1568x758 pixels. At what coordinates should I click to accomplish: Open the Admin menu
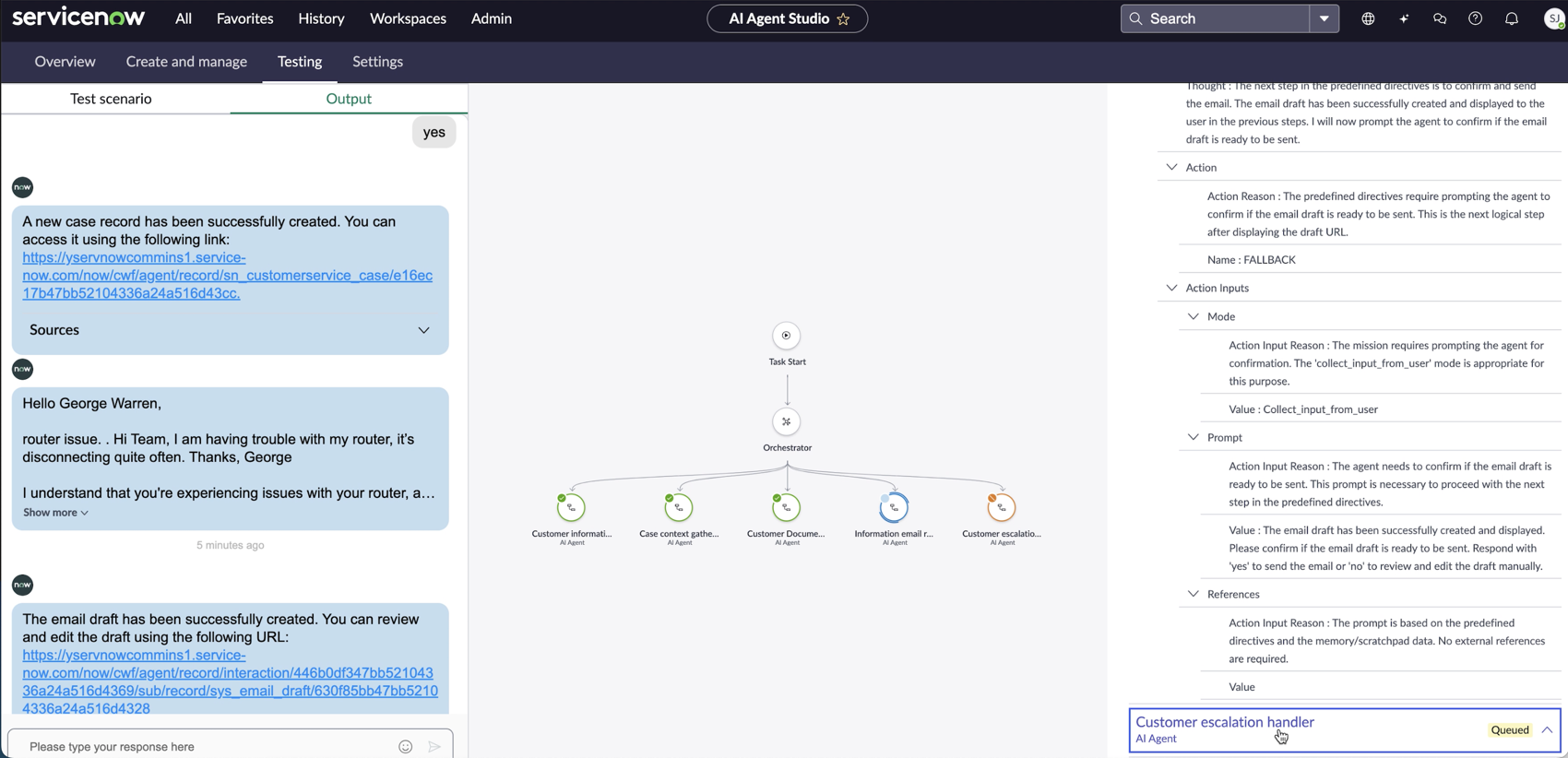pos(492,18)
